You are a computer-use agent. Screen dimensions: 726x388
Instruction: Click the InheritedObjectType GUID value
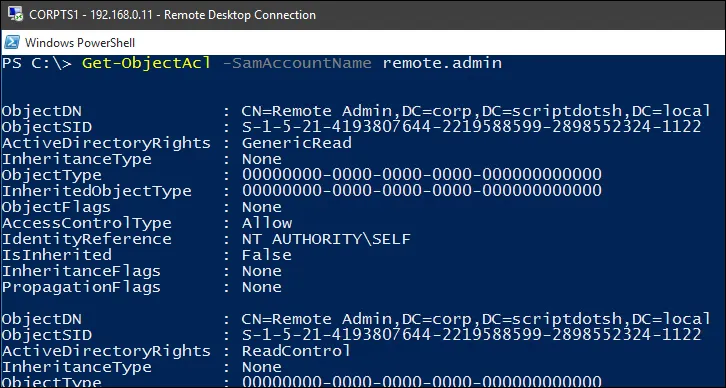[422, 191]
